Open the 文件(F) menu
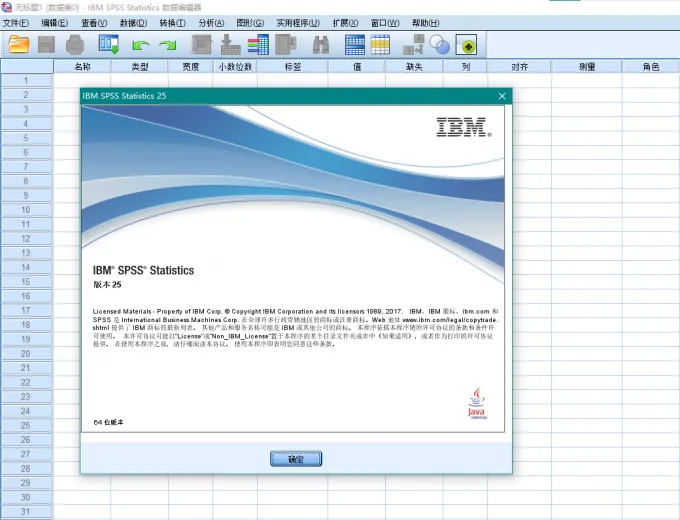 tap(16, 23)
